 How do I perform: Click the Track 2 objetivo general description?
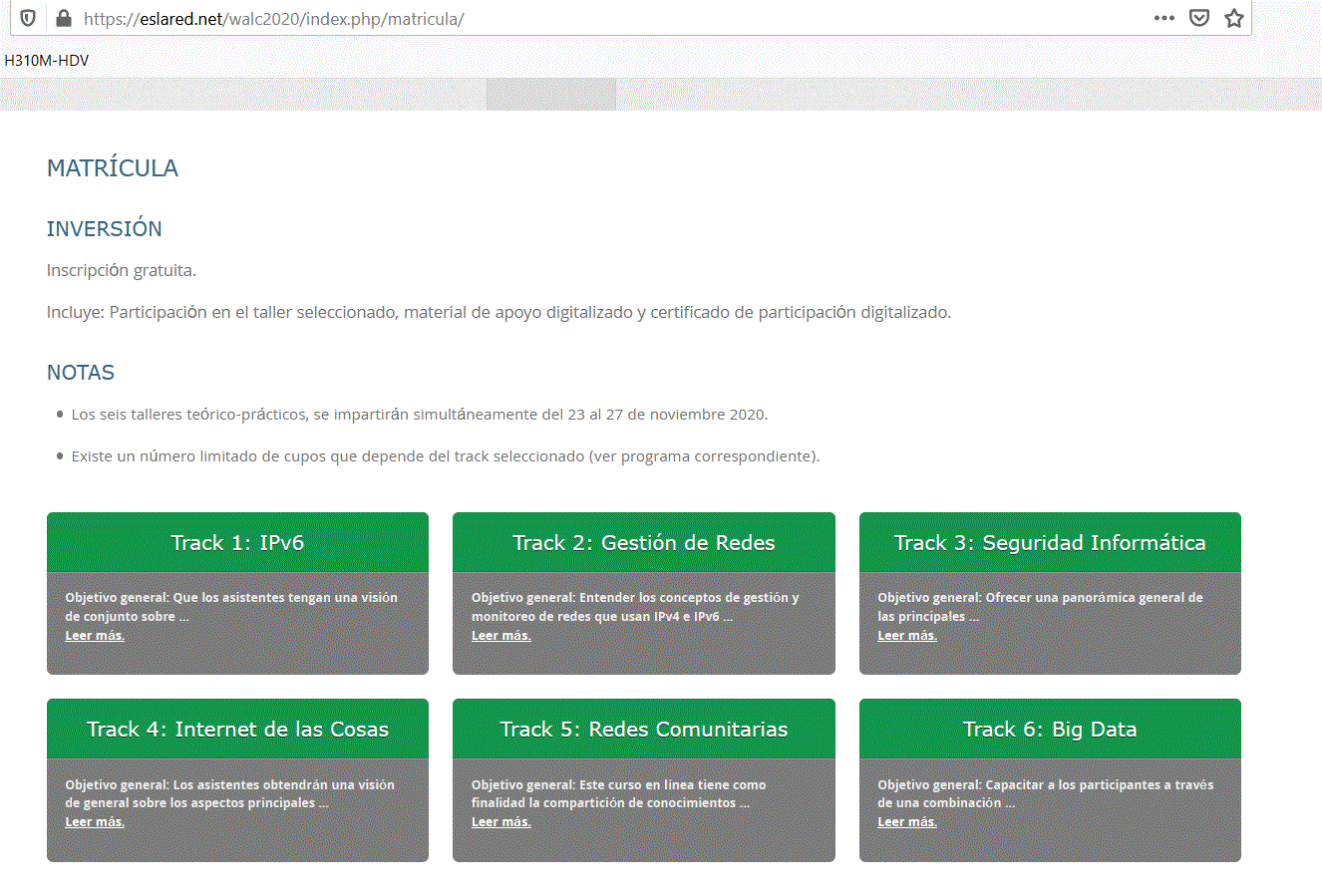tap(635, 607)
